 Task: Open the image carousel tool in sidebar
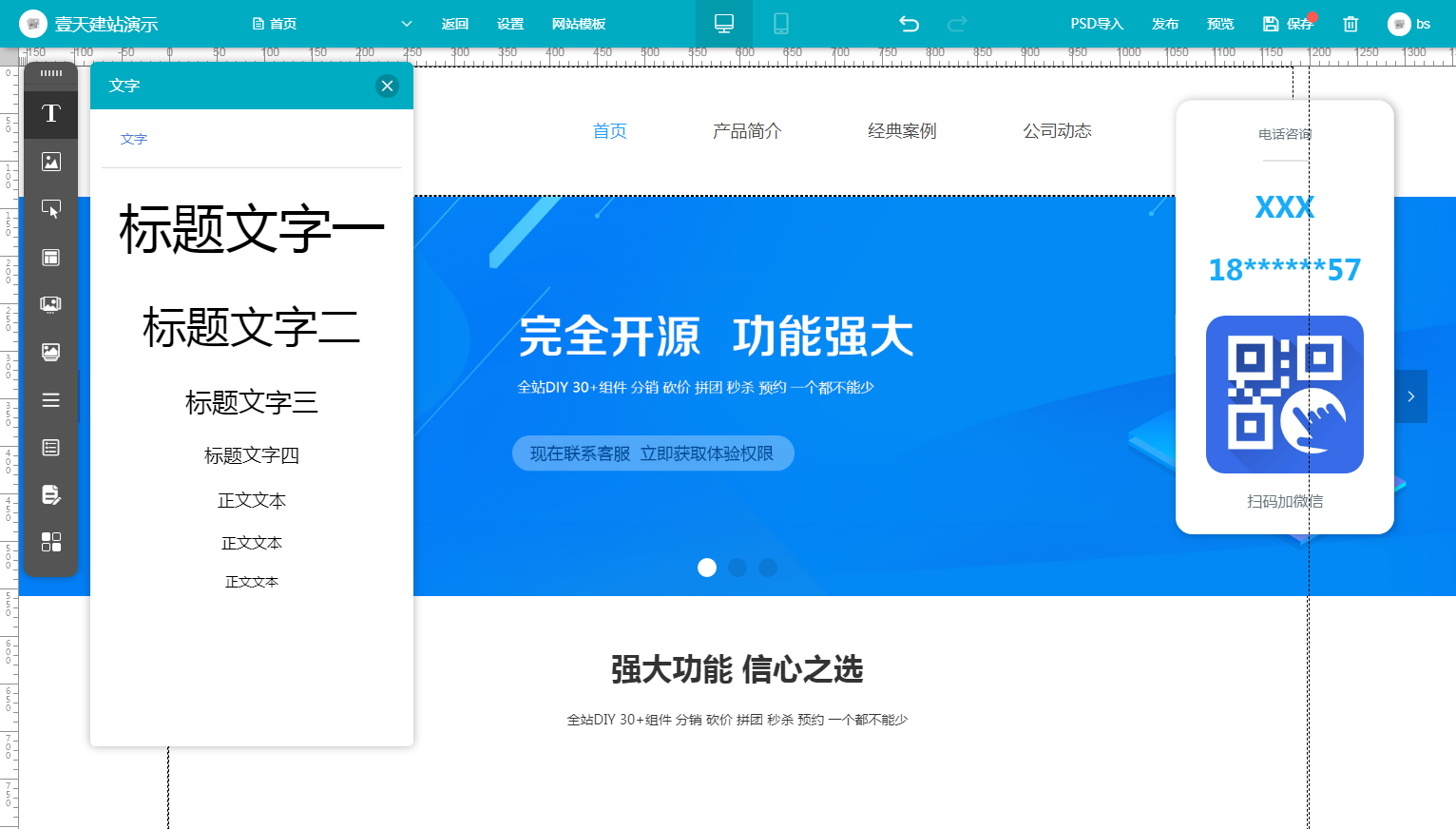point(51,304)
